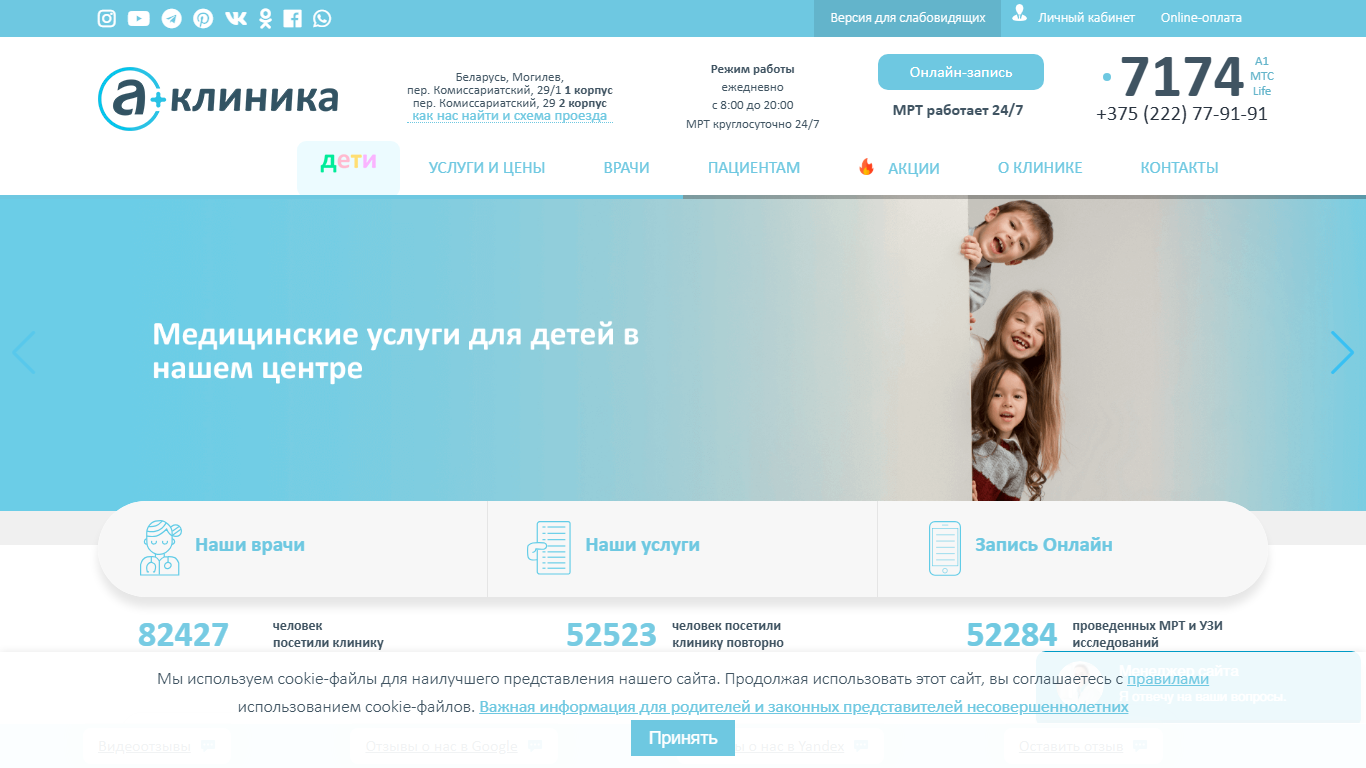
Task: Accept cookies with Принять button
Action: pyautogui.click(x=683, y=738)
